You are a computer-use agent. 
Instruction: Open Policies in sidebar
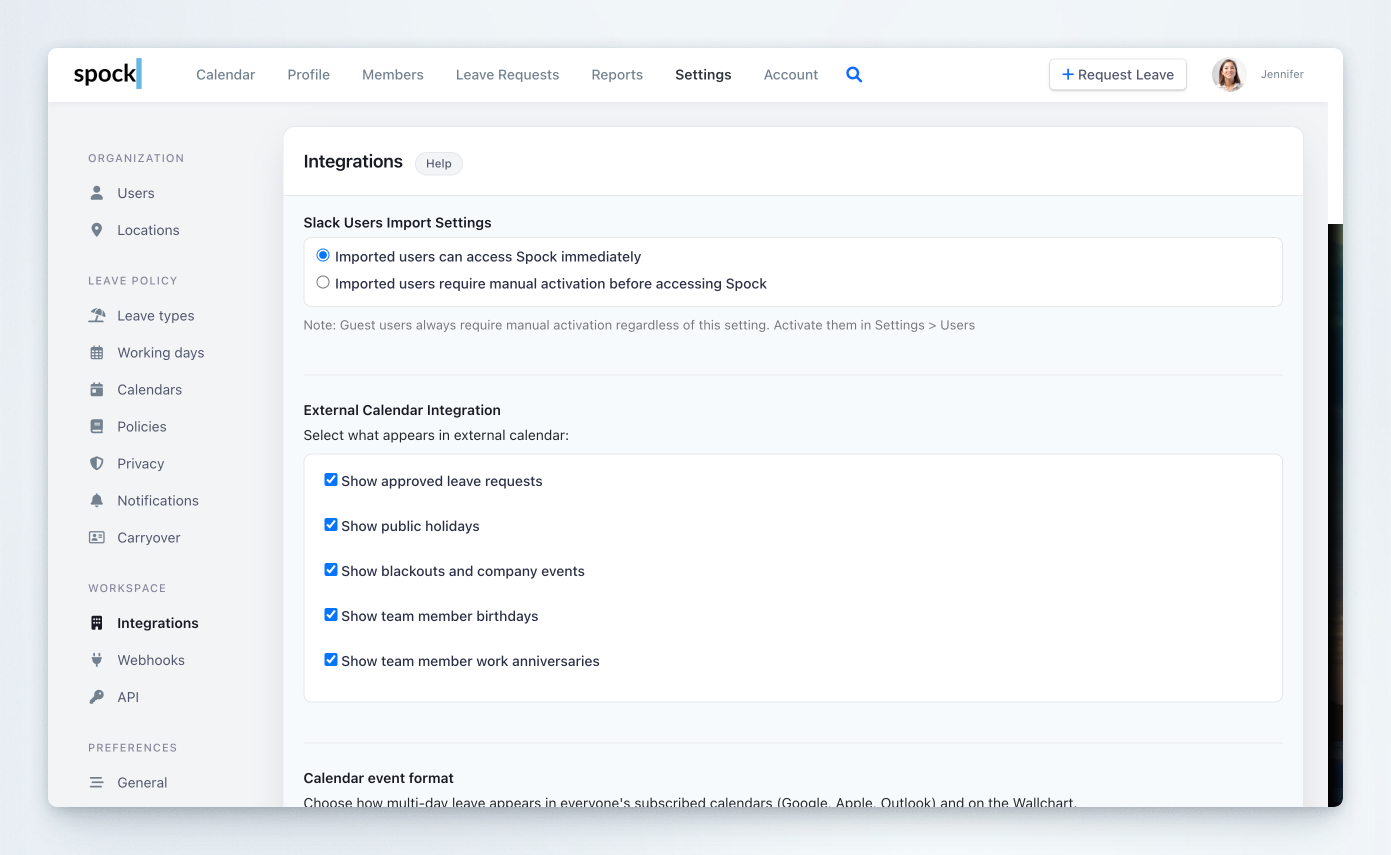pyautogui.click(x=142, y=427)
